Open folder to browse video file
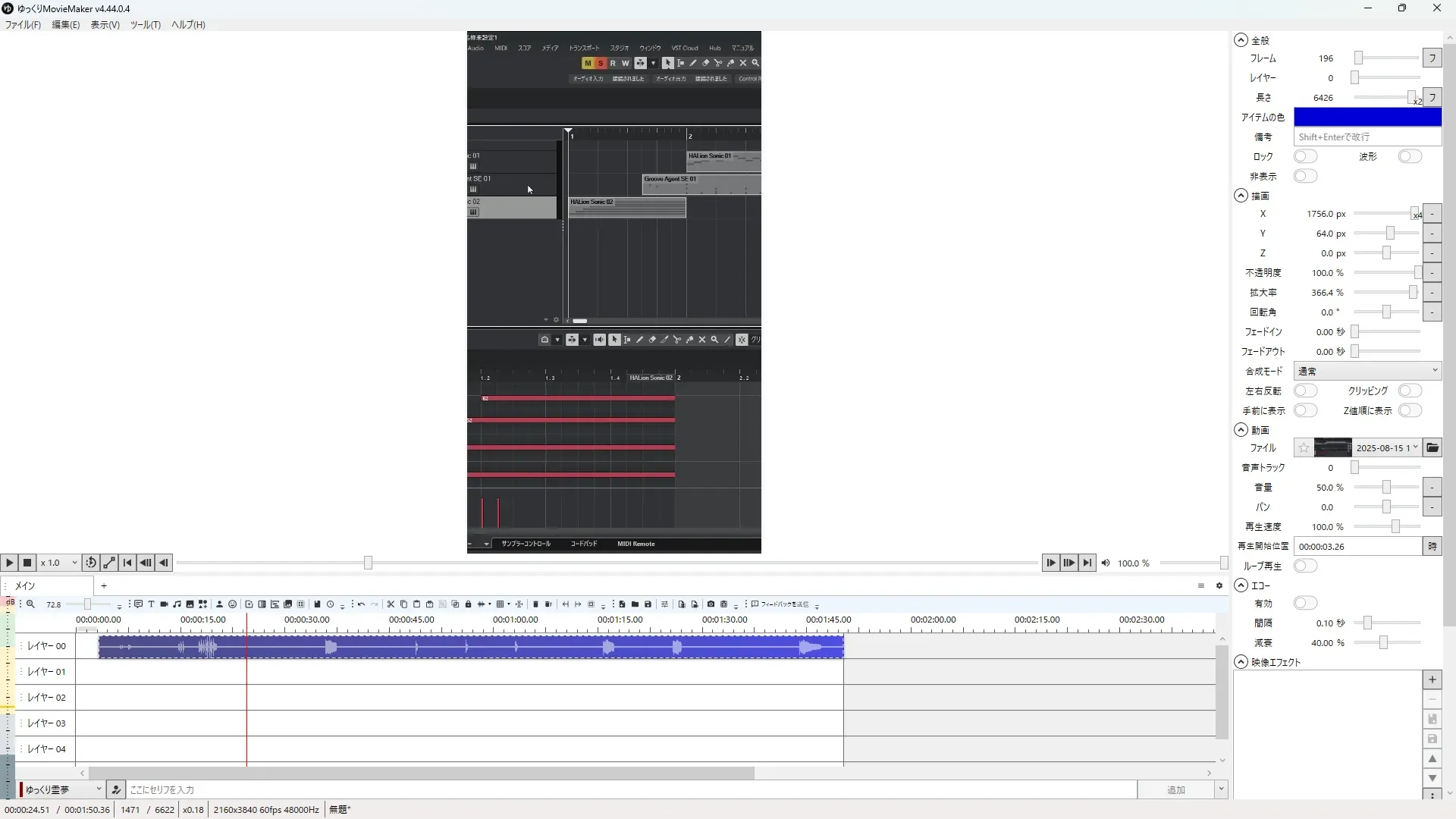This screenshot has width=1456, height=819. [x=1432, y=448]
